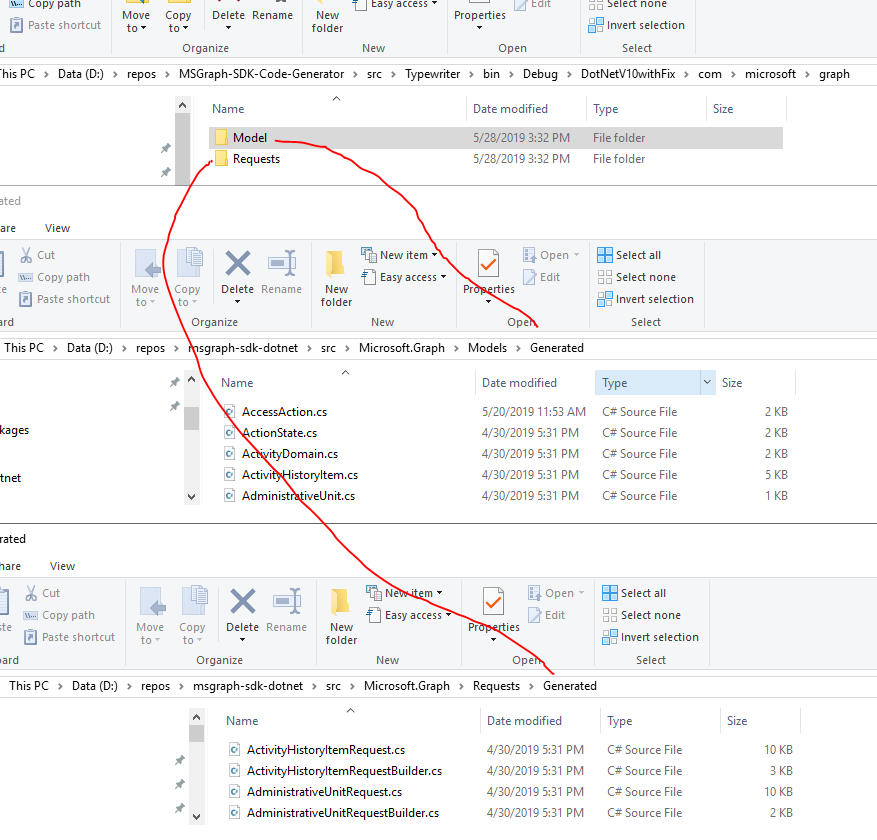Viewport: 877px width, 840px height.
Task: Open Properties dropdown arrow in bottom window
Action: 493,640
